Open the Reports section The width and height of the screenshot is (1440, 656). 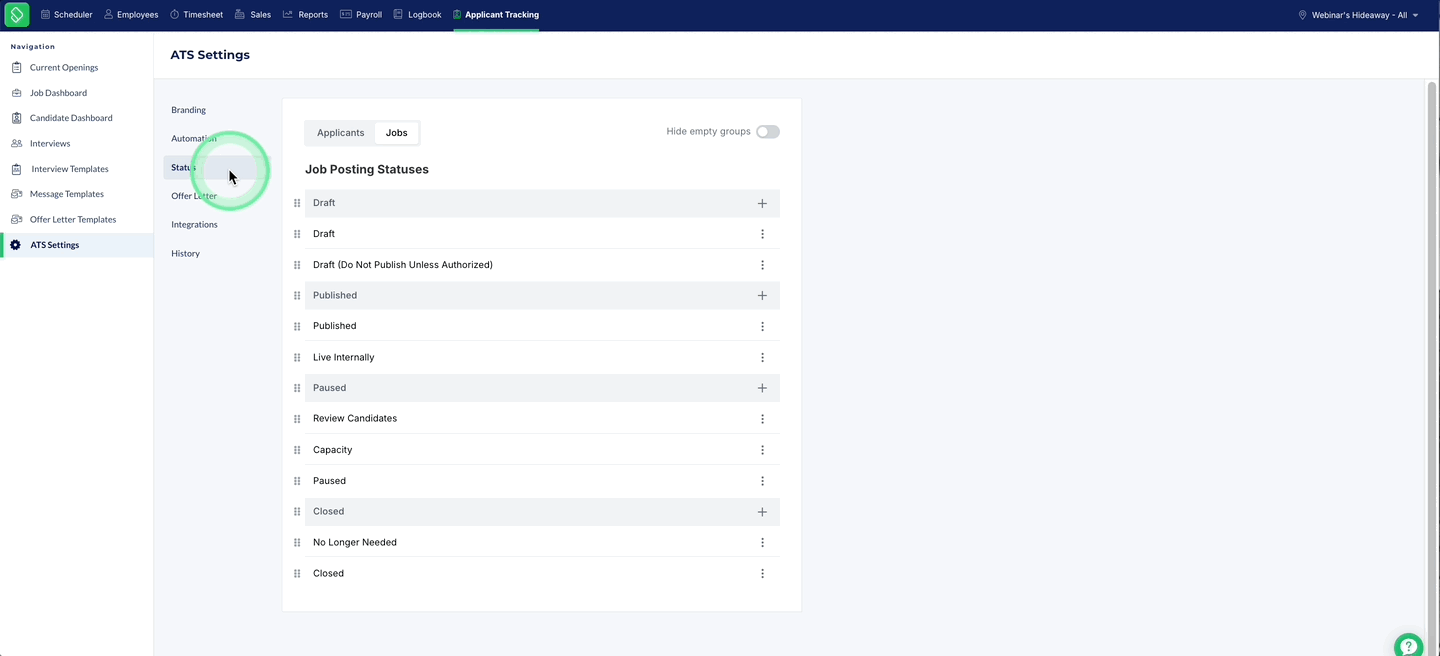(x=305, y=15)
